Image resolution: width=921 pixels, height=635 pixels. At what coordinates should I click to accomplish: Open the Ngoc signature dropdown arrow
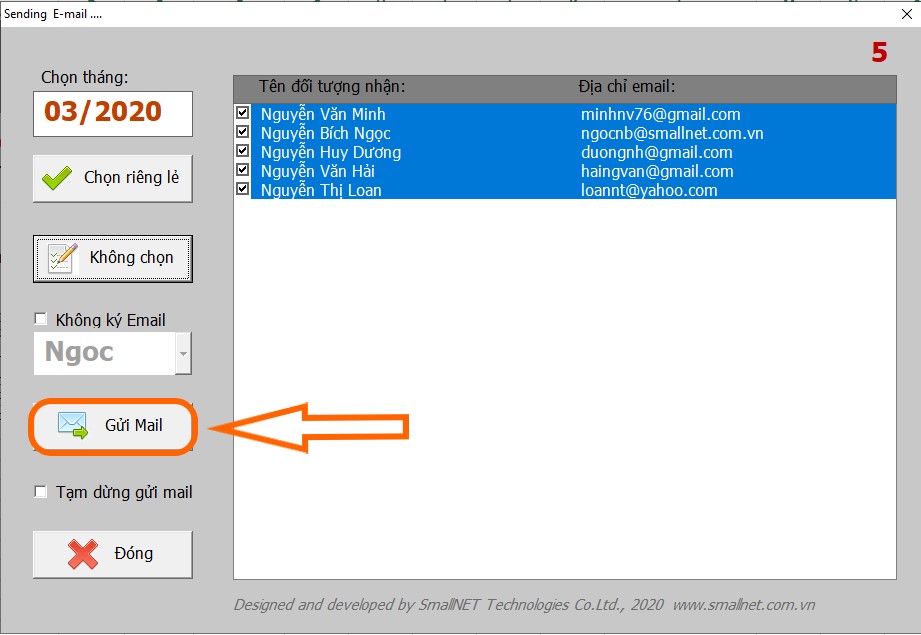pyautogui.click(x=183, y=354)
